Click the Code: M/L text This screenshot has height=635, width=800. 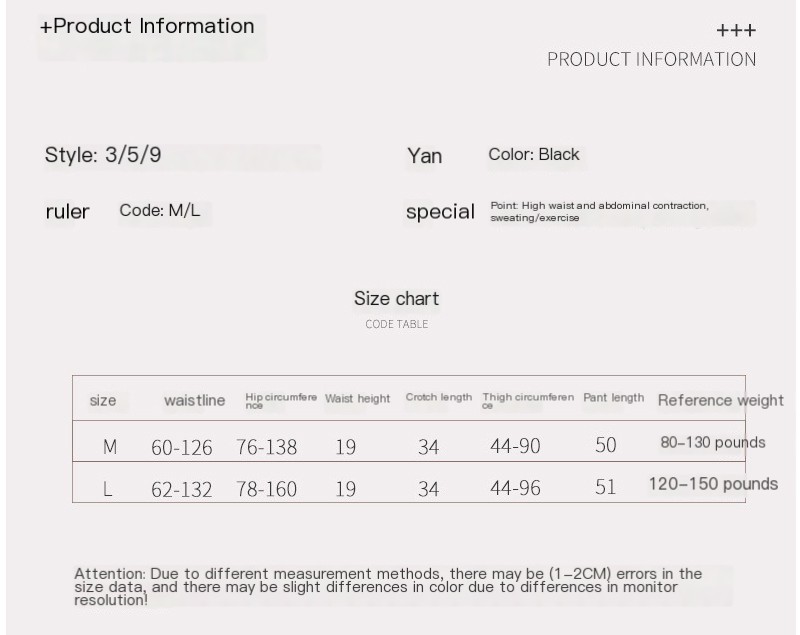pos(160,210)
